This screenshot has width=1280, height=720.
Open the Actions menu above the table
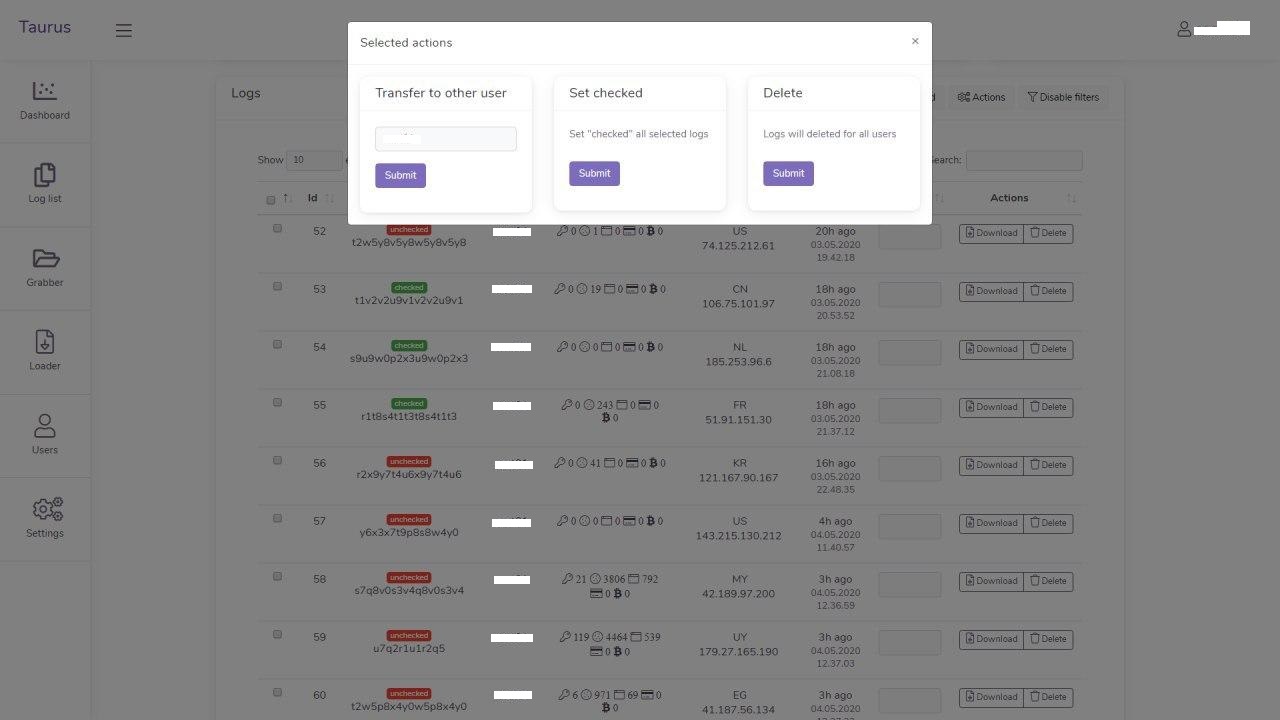coord(981,97)
